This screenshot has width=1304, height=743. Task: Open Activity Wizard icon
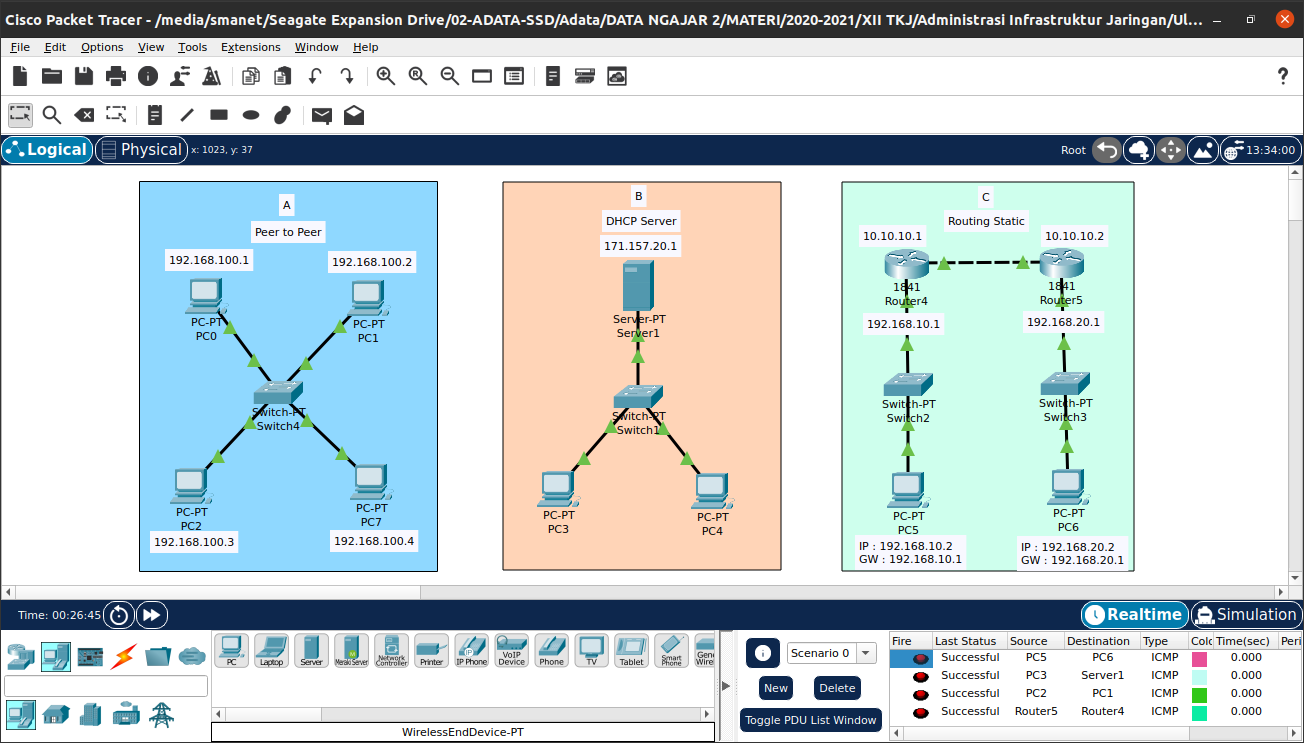pyautogui.click(x=180, y=76)
